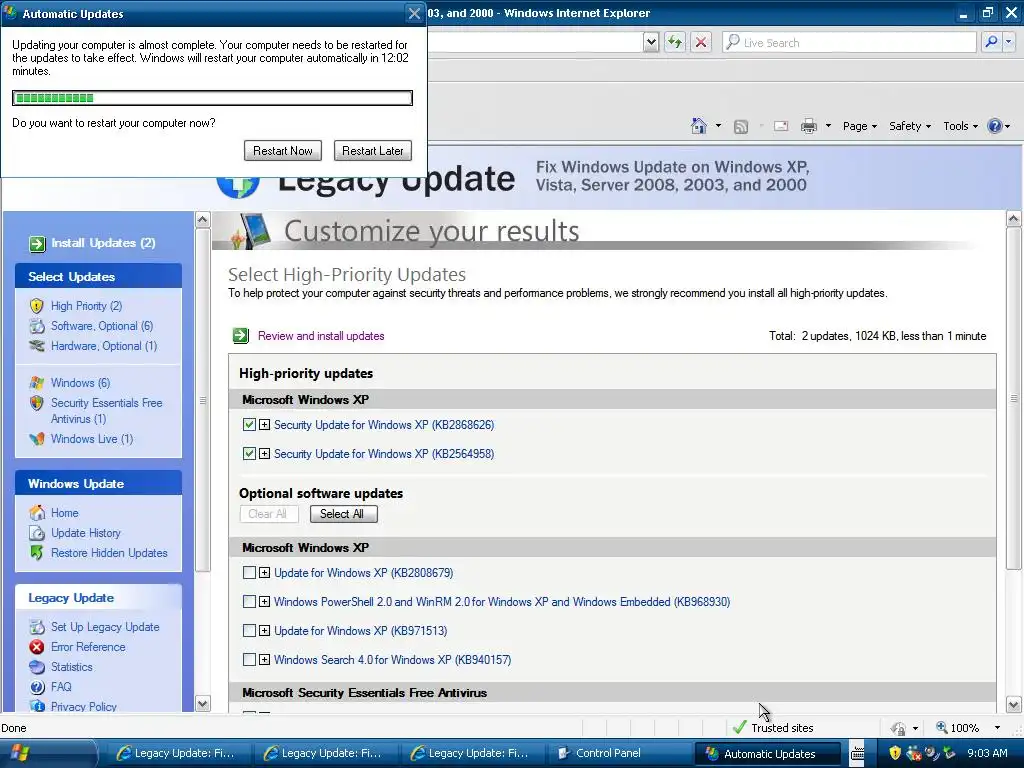Expand details for KB2808679 update
1024x768 pixels.
[264, 573]
